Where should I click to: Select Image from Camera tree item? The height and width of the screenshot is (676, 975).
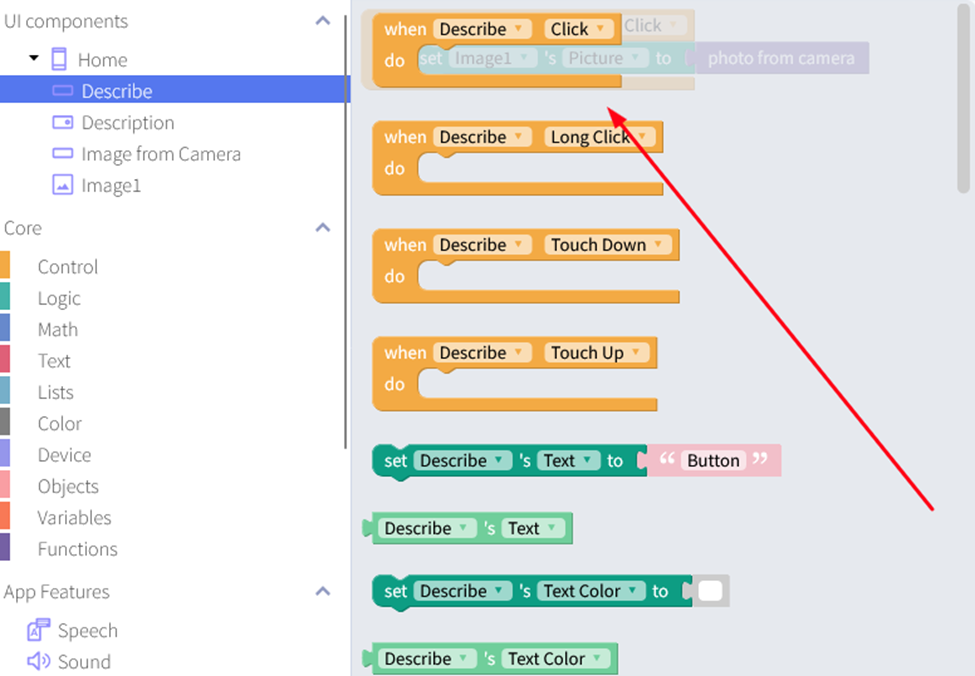click(x=161, y=154)
